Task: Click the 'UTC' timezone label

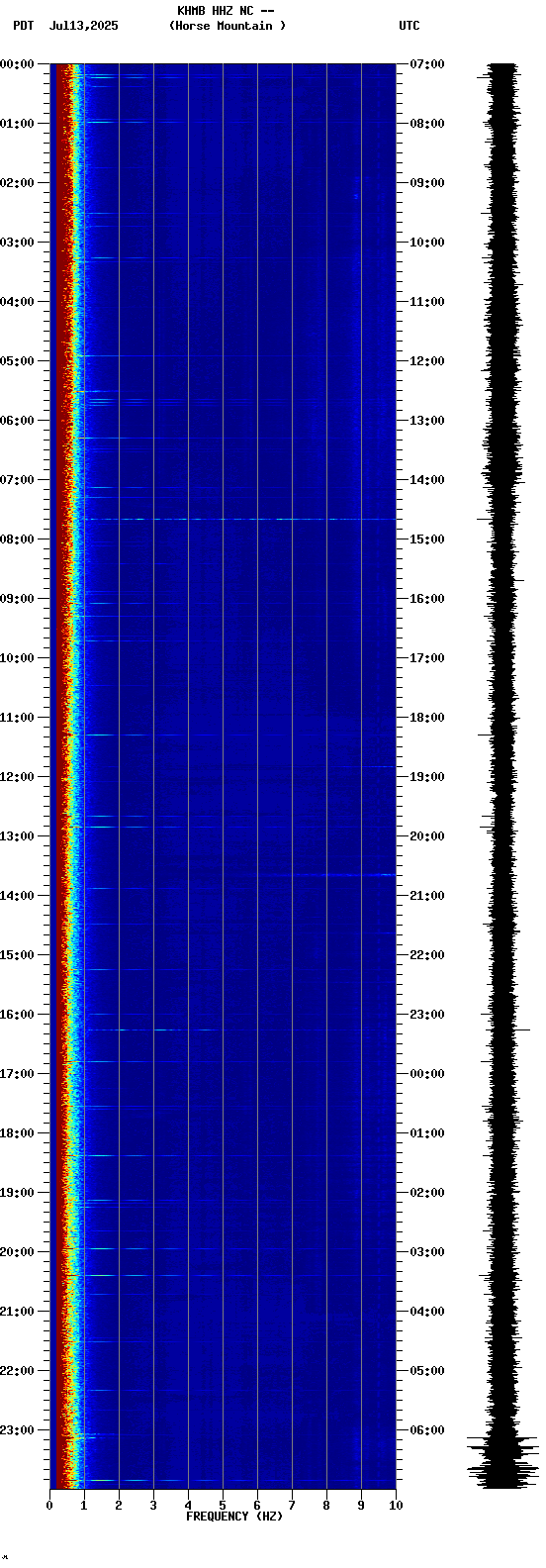Action: pos(409,26)
